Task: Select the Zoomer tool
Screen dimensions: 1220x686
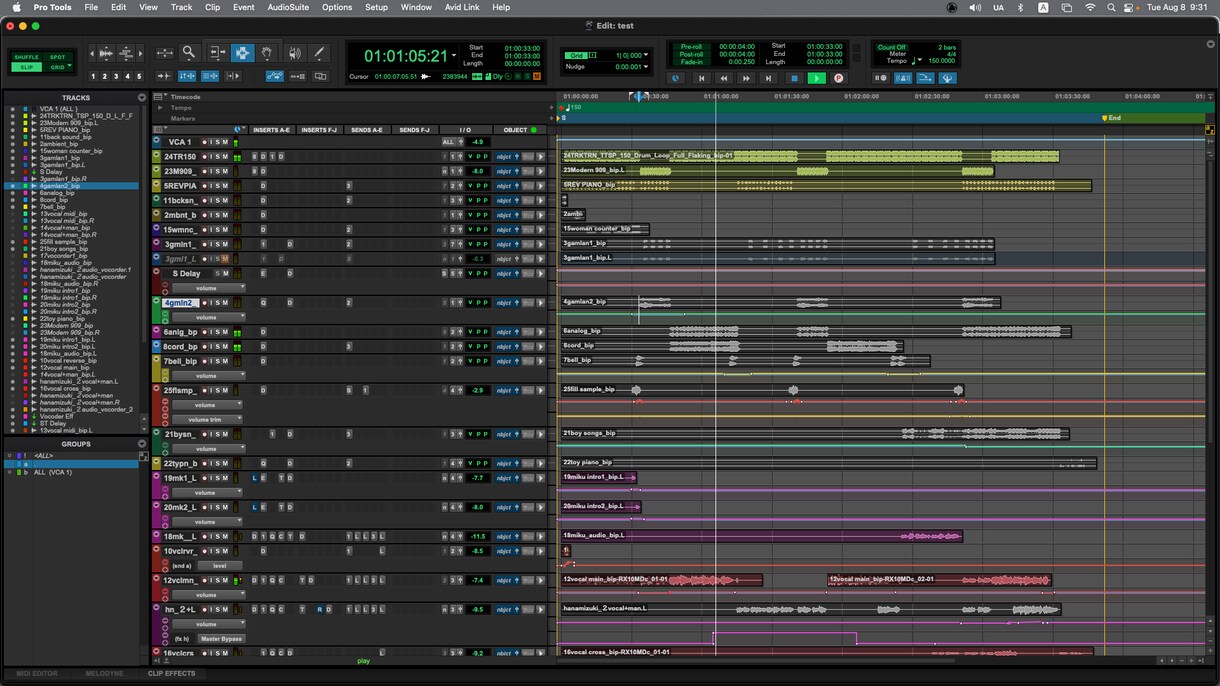Action: coord(188,53)
